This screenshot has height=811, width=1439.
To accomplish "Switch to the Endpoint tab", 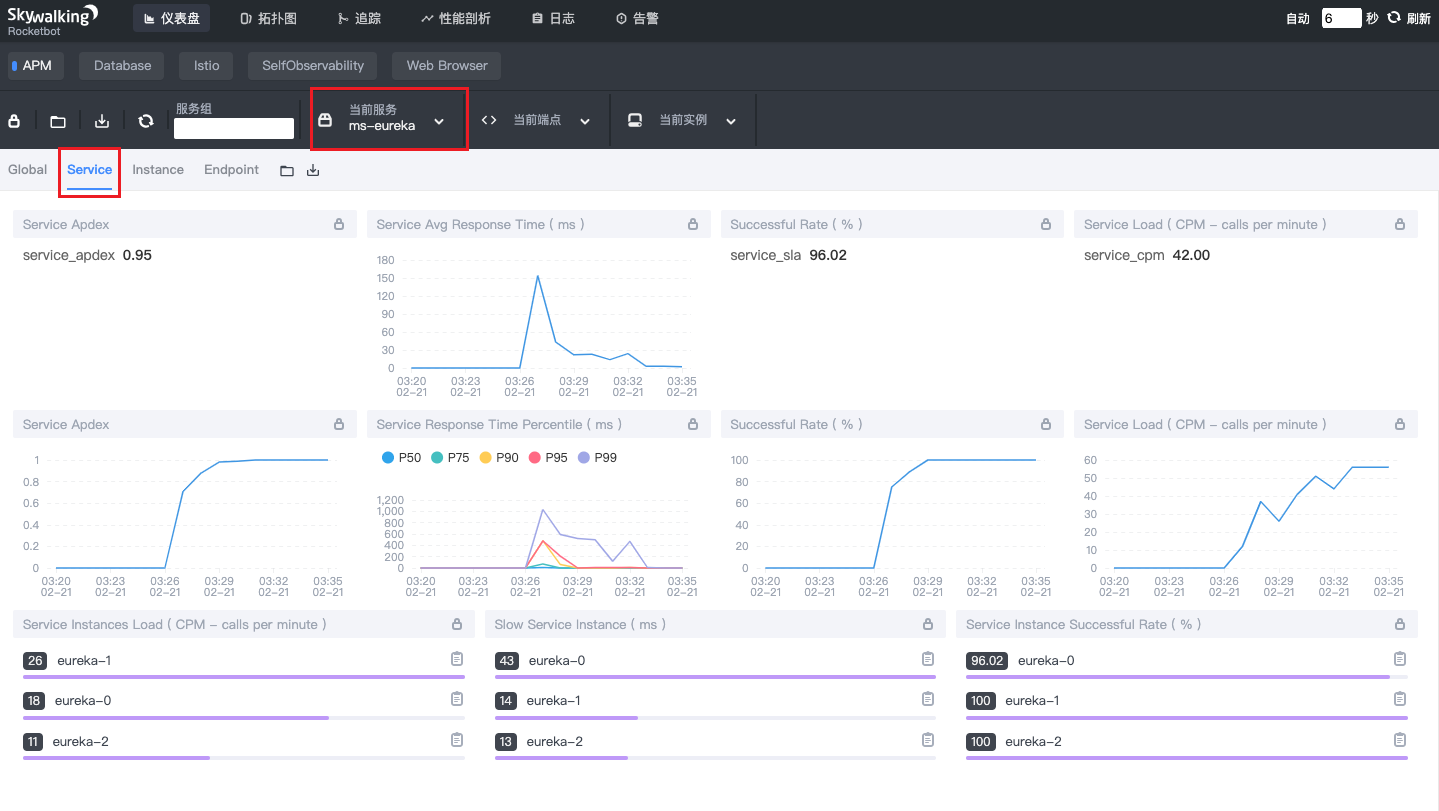I will coord(231,170).
